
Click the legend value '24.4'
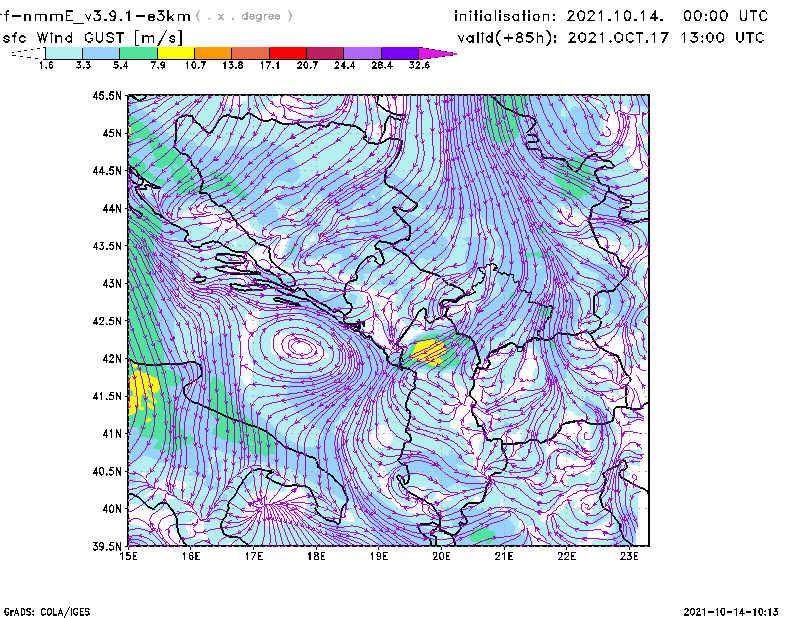(x=344, y=65)
